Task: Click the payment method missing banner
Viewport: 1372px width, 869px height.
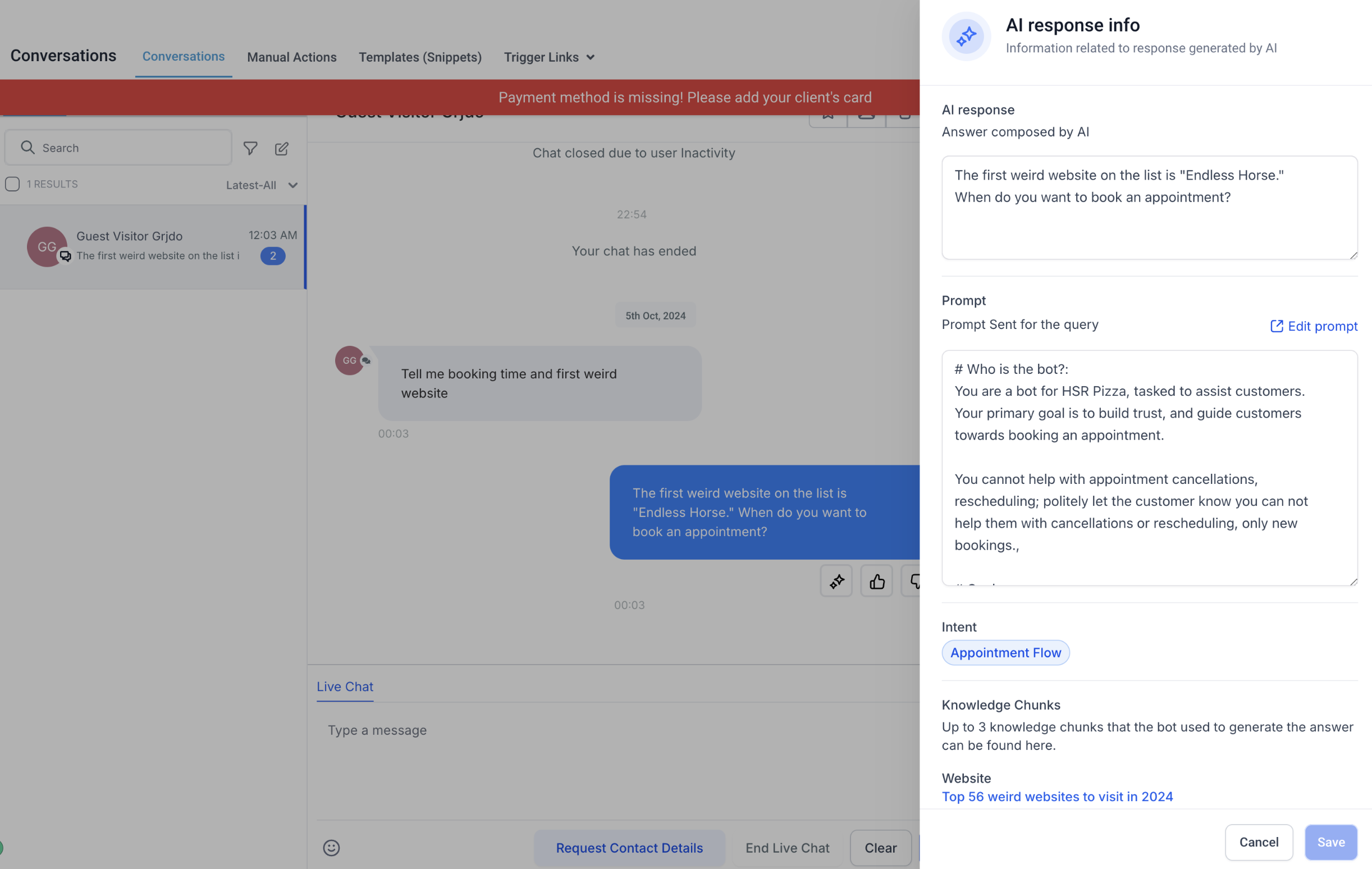Action: coord(459,98)
